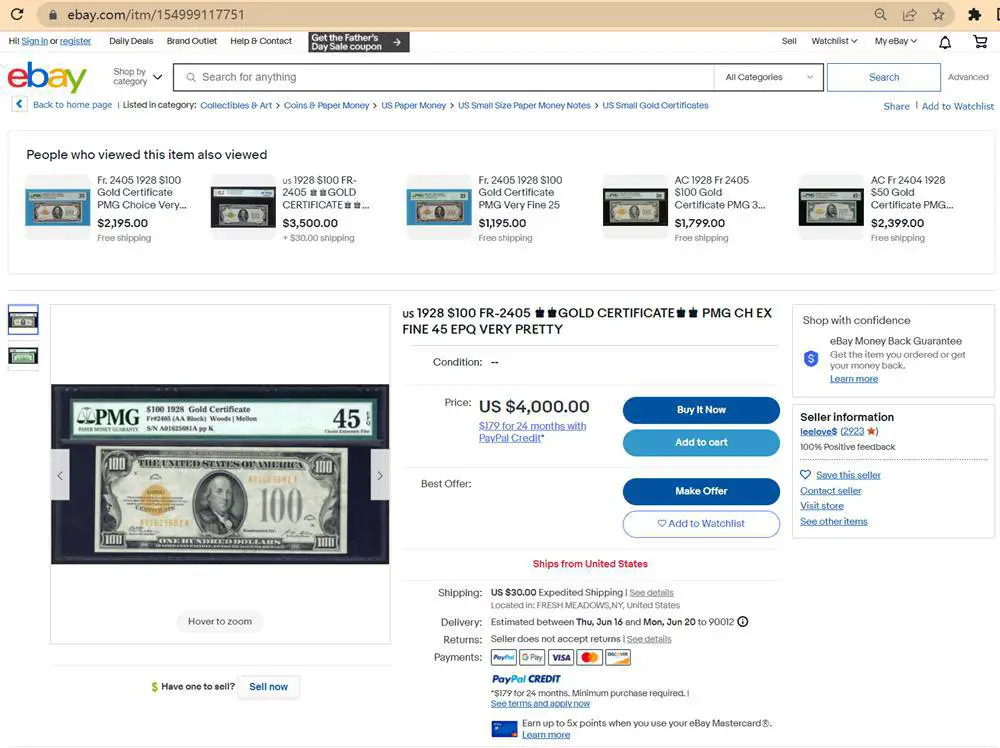The image size is (1000, 748).
Task: Open the $1,195.00 PMG Very Fine 25 item
Action: [485, 209]
